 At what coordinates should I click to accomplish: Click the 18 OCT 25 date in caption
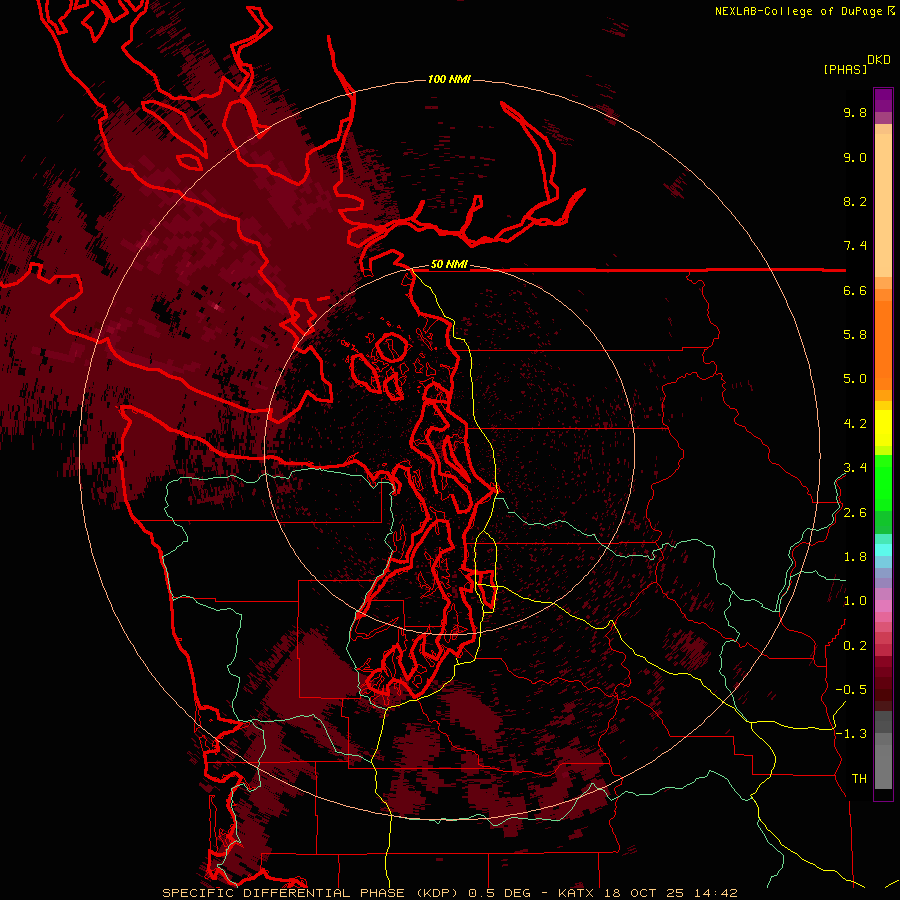[645, 893]
